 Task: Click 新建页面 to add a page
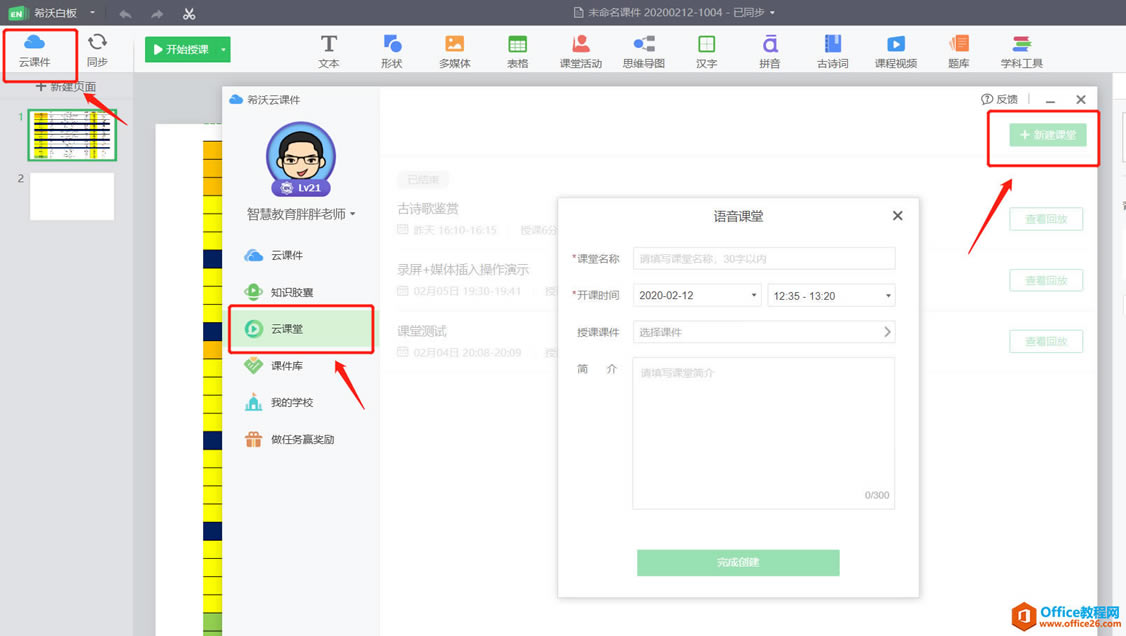65,87
